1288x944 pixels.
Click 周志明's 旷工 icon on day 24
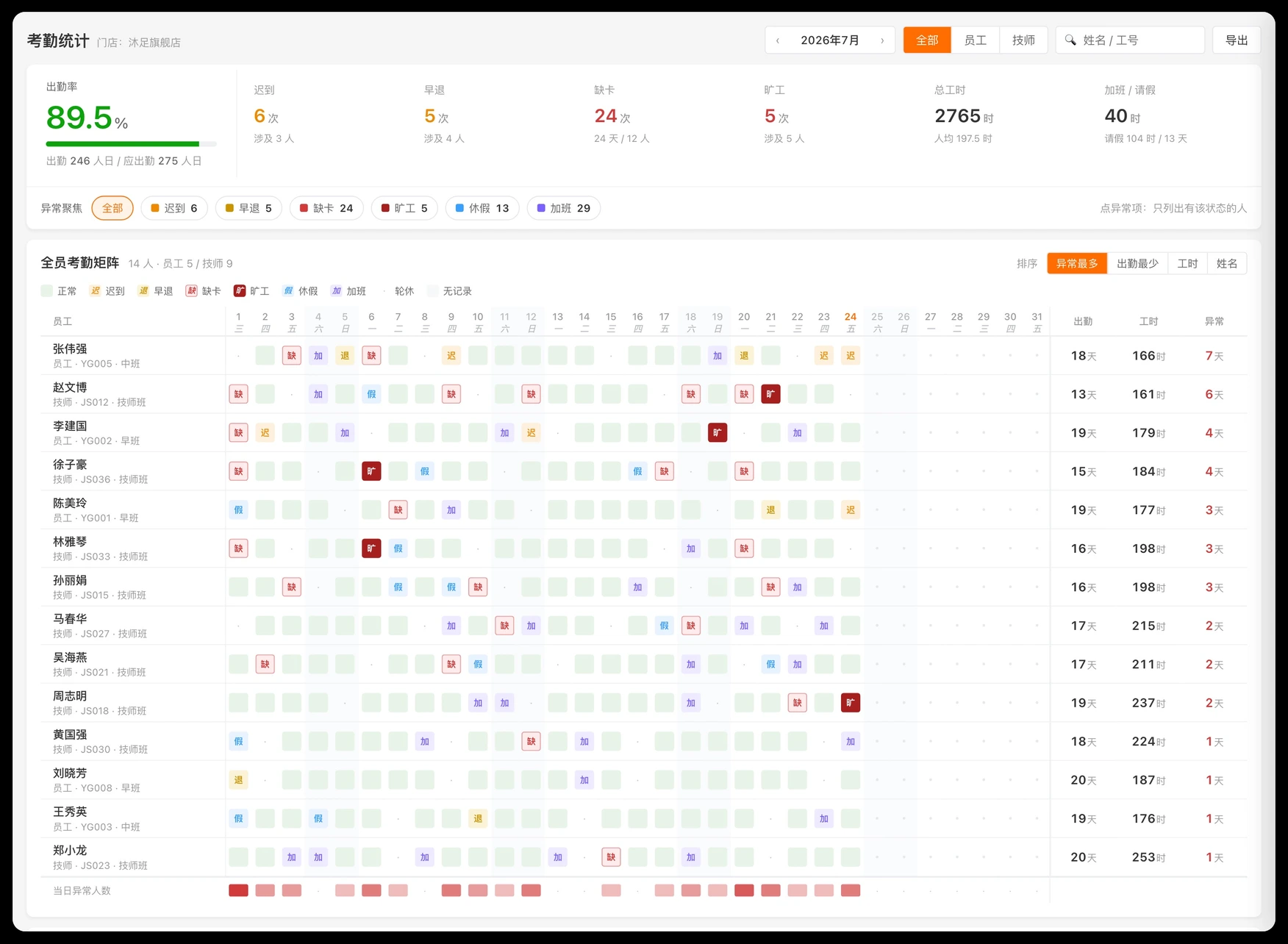coord(851,703)
